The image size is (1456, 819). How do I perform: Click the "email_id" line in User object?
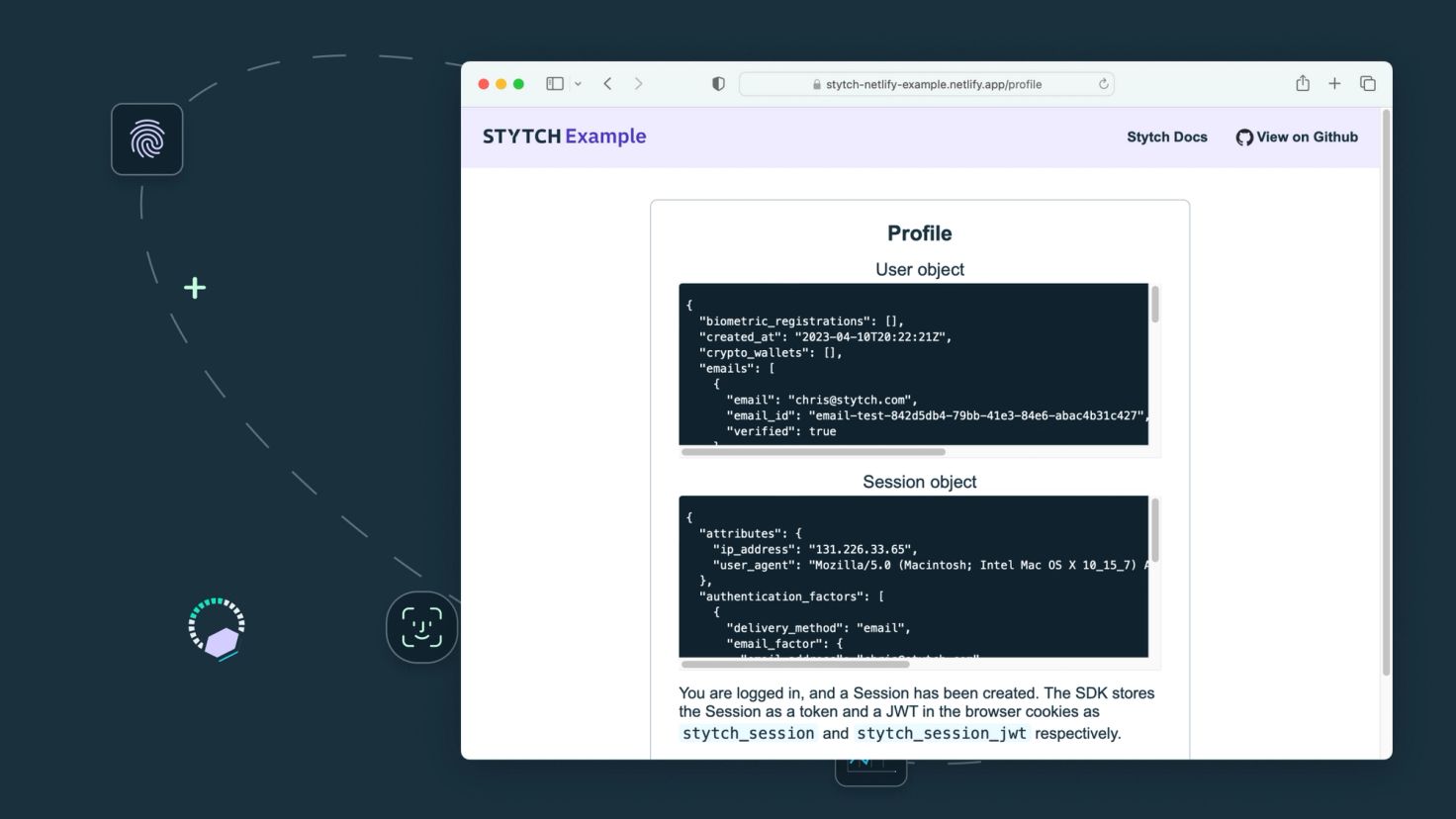938,416
